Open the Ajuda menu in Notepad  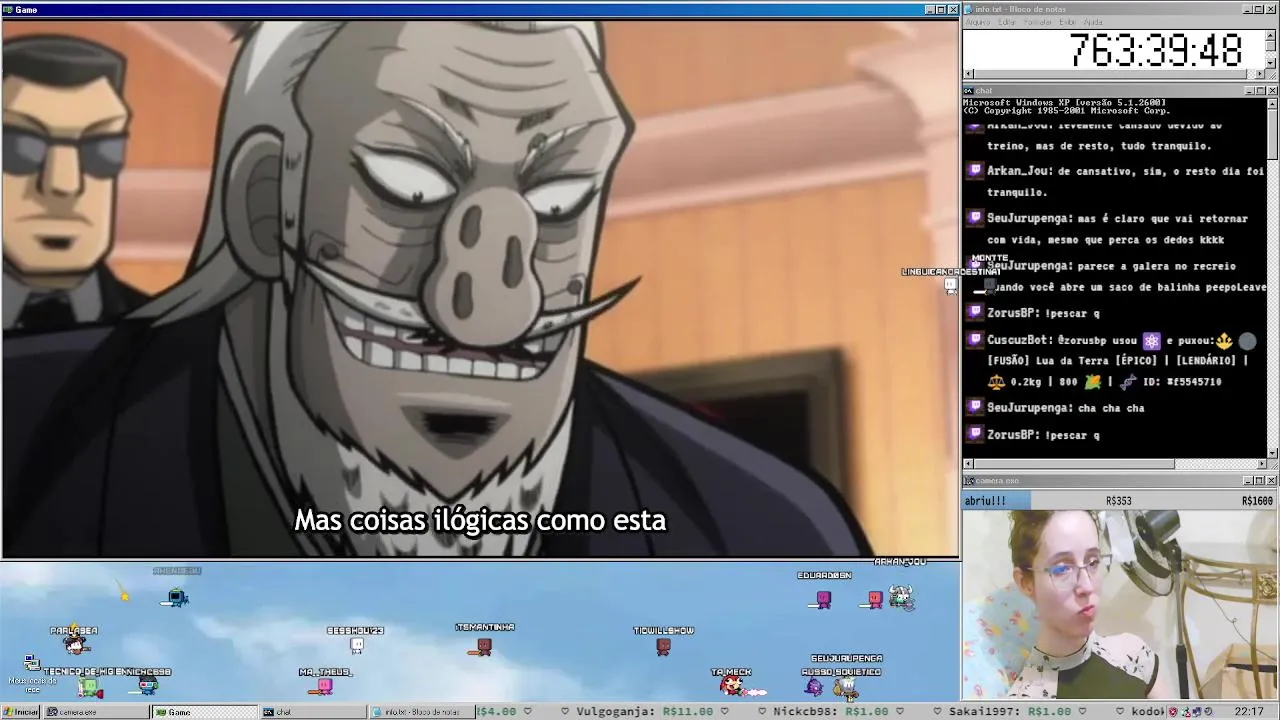(1093, 22)
